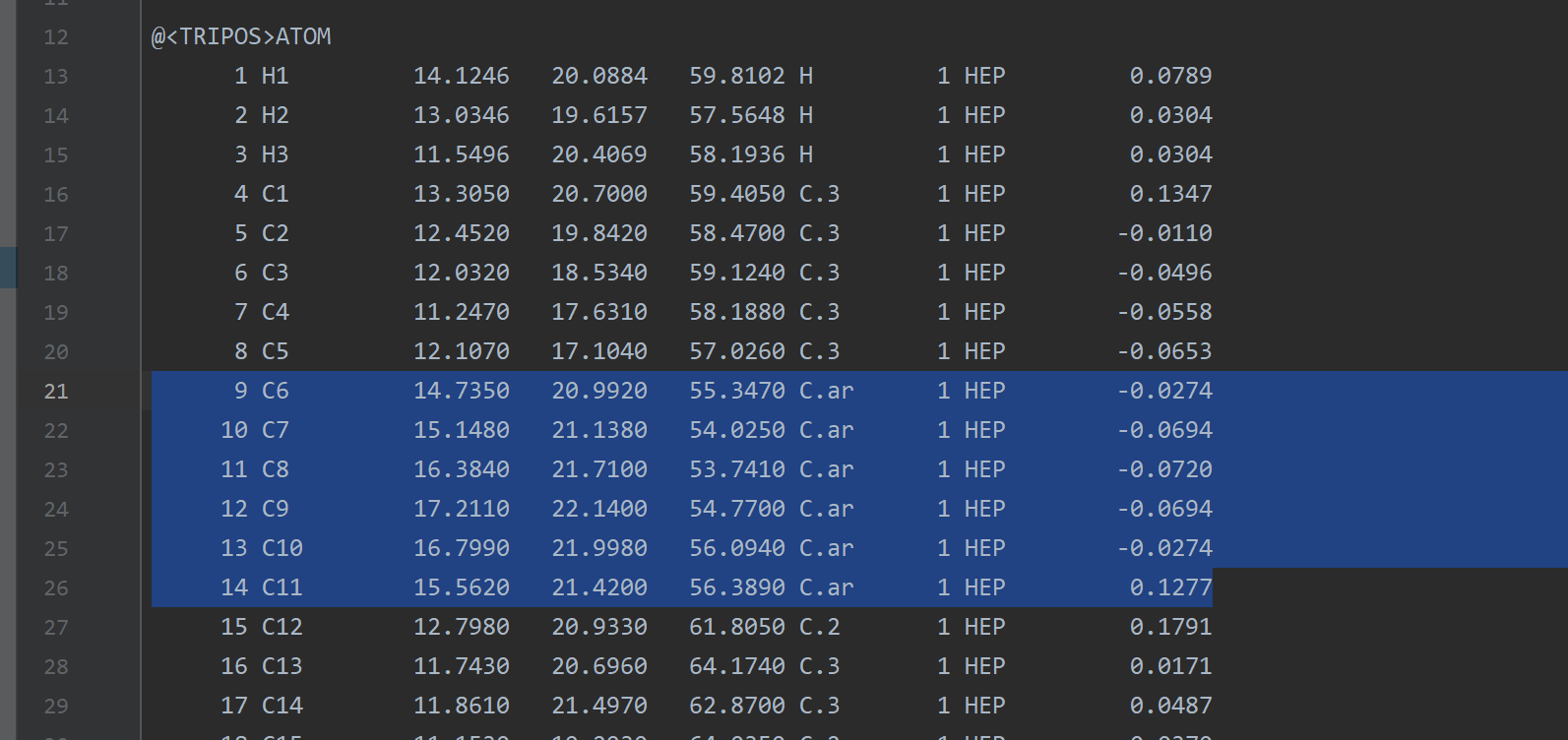Click x-coordinate 14.7350
Viewport: 1568px width, 740px height.
[462, 391]
